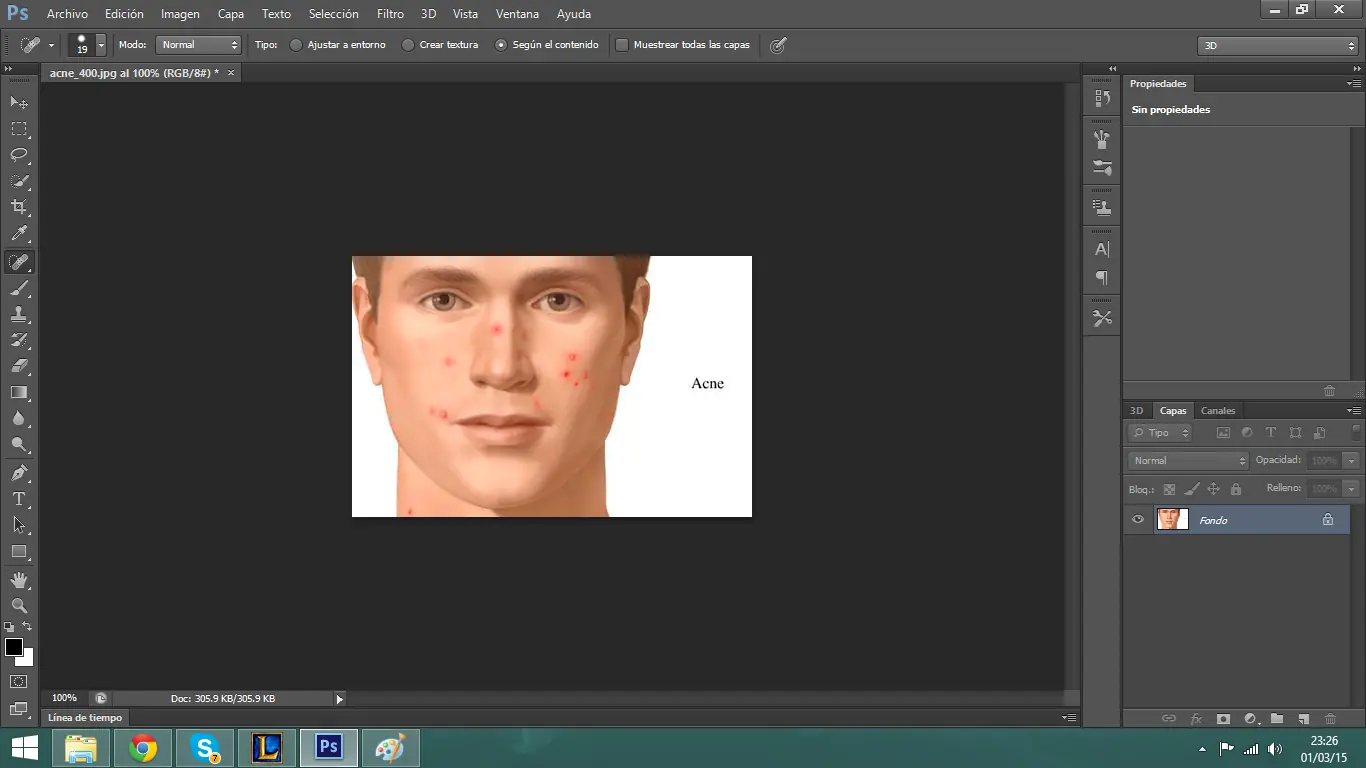The image size is (1366, 768).
Task: Select the Spot Healing Brush tool
Action: point(19,262)
